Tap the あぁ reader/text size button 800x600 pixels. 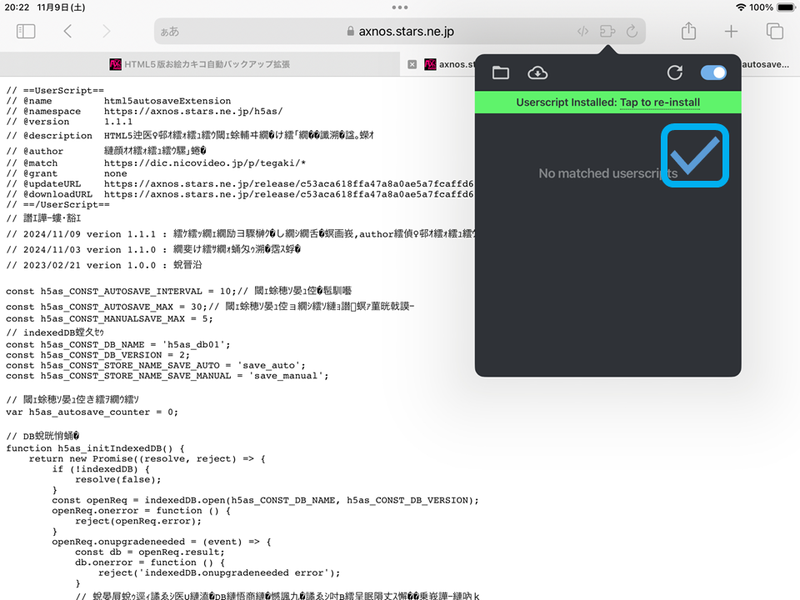[170, 32]
